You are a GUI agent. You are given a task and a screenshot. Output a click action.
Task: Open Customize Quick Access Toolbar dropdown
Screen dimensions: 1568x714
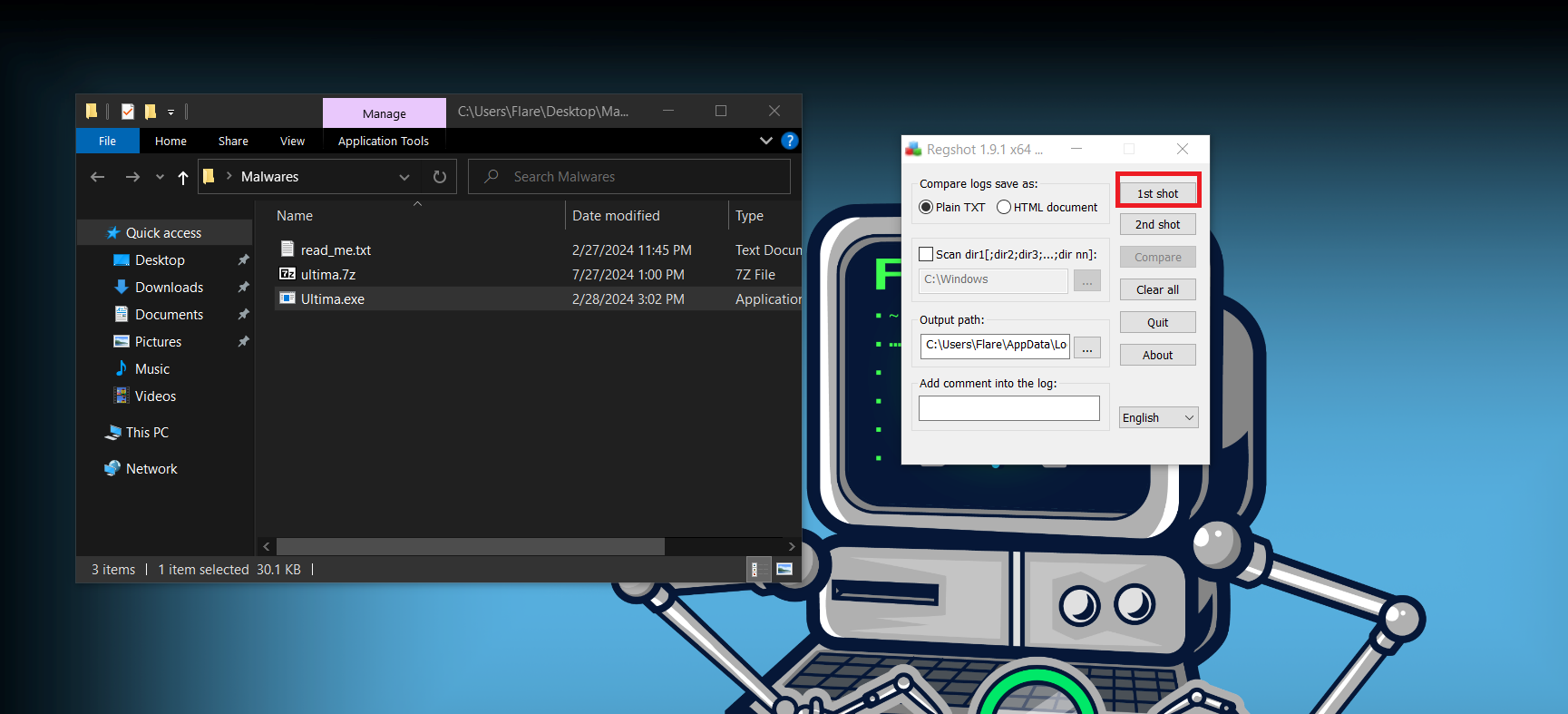tap(170, 112)
